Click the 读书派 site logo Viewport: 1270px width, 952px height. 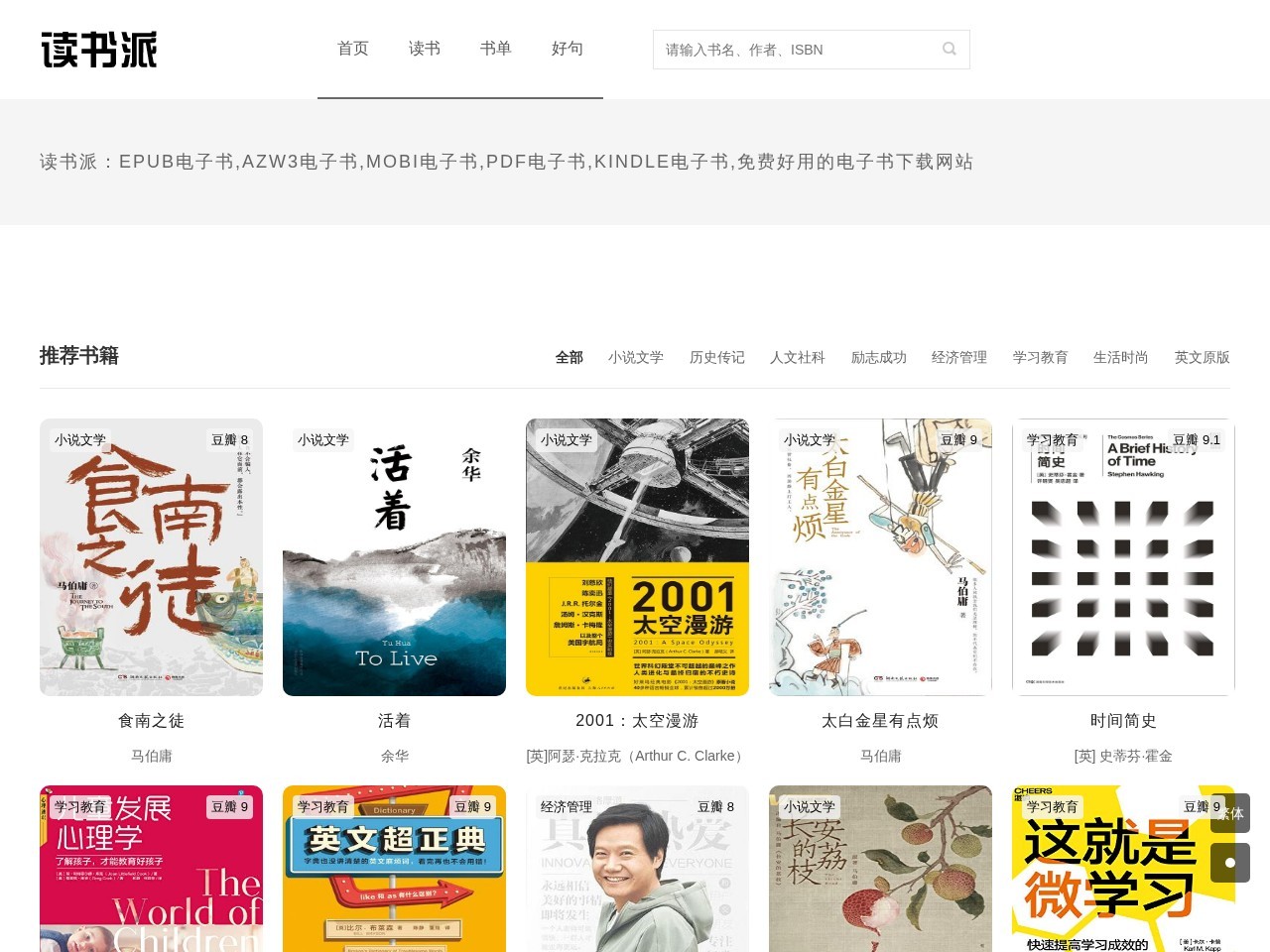coord(99,50)
